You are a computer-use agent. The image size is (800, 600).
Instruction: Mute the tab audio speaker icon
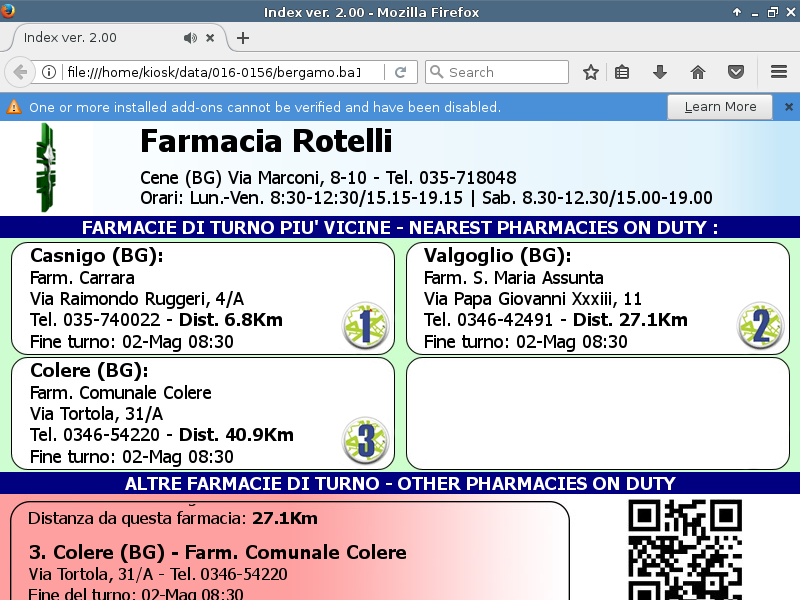pyautogui.click(x=190, y=38)
